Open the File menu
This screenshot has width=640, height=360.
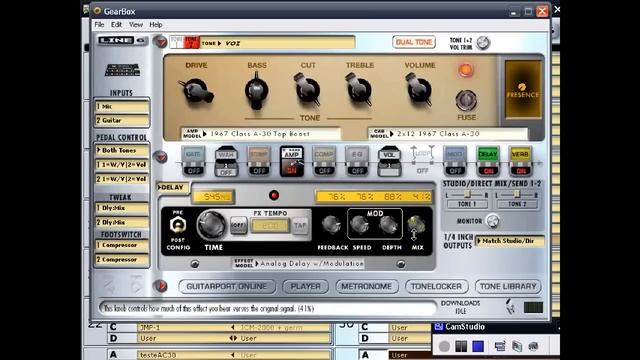(x=99, y=24)
